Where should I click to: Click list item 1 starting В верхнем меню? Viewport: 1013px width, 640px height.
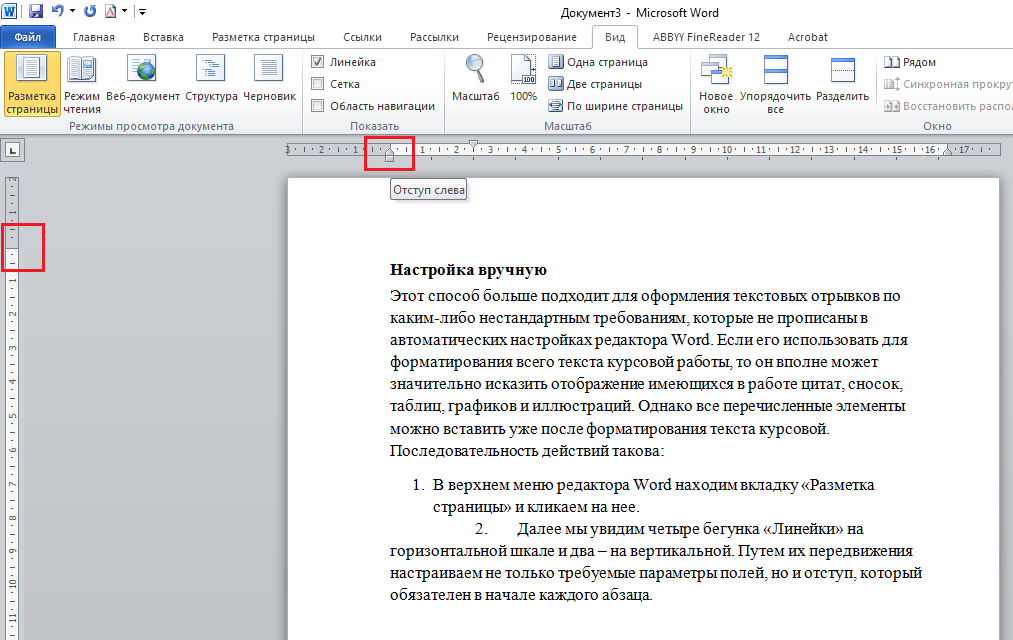[x=643, y=495]
